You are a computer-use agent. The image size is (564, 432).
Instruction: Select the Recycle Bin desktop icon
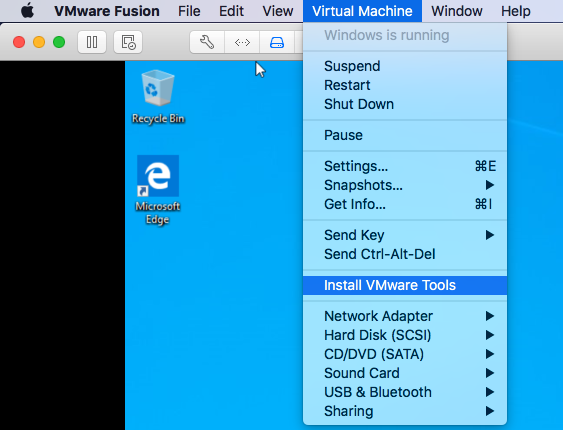158,97
